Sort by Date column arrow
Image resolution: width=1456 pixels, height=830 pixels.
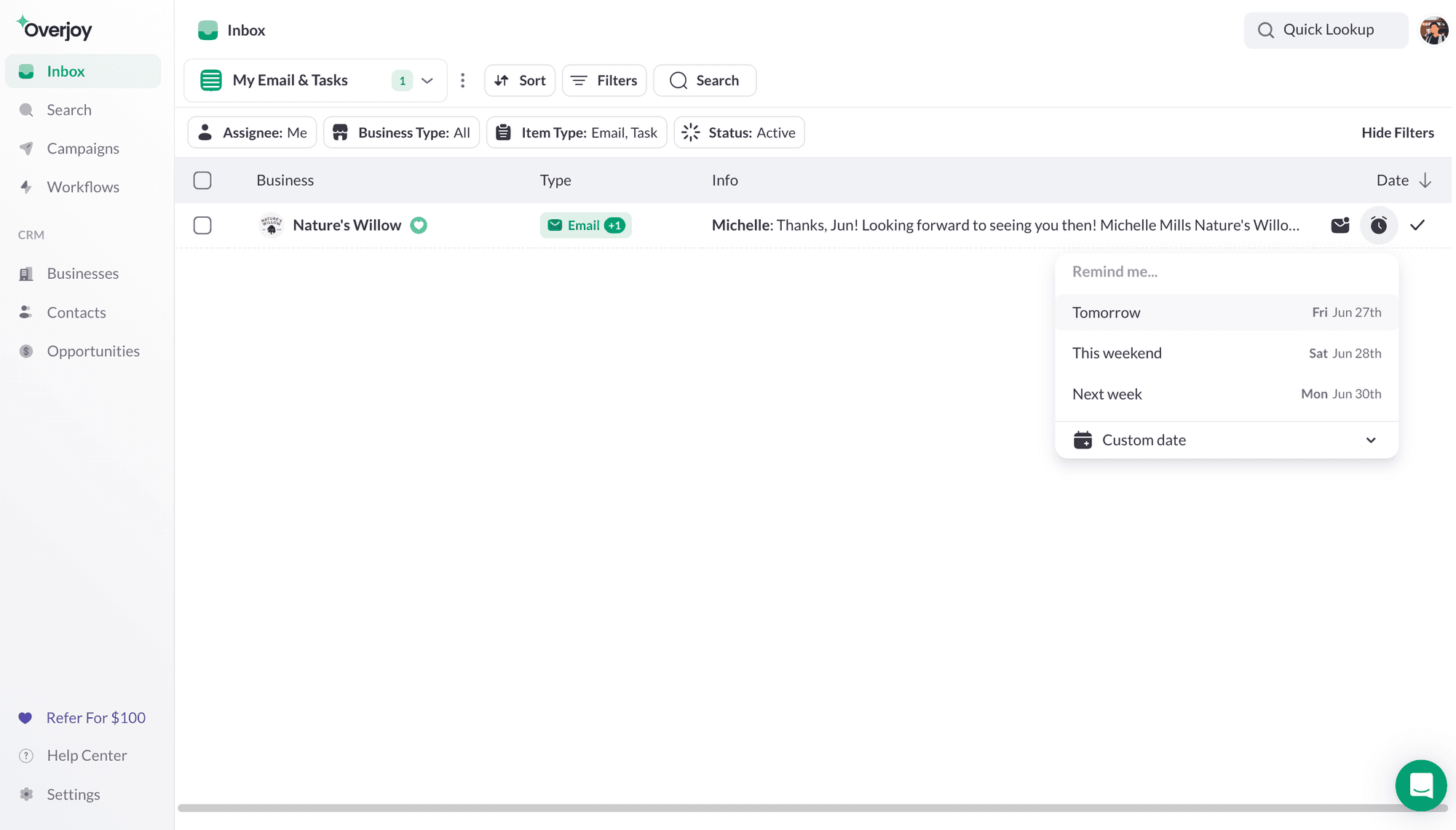[x=1425, y=180]
